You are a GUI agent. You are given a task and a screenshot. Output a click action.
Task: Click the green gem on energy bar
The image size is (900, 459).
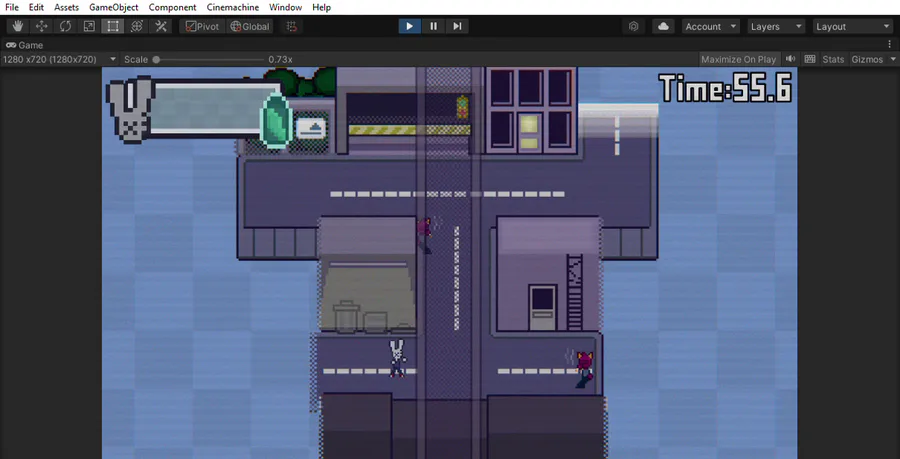pyautogui.click(x=277, y=120)
